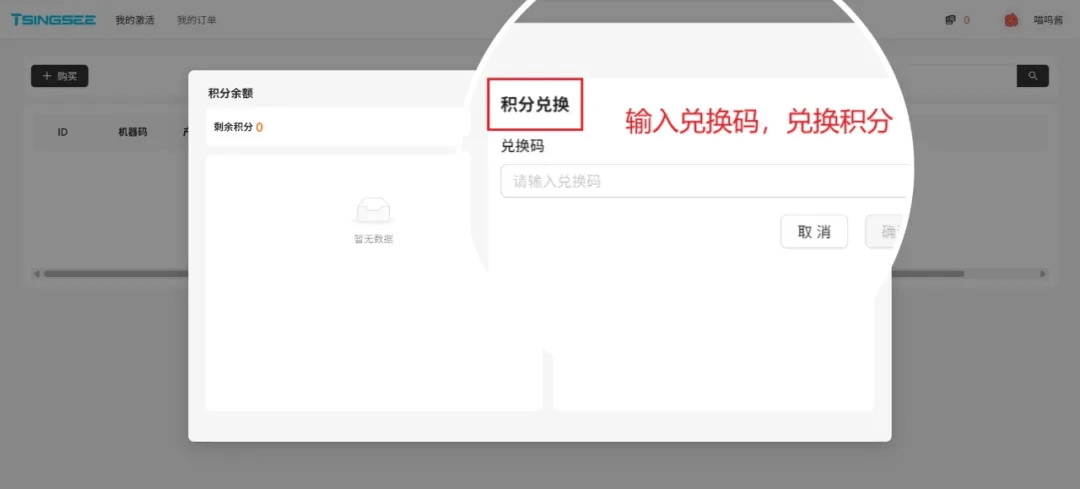Click the points coin icon in header
The image size is (1080, 489).
pyautogui.click(x=950, y=20)
